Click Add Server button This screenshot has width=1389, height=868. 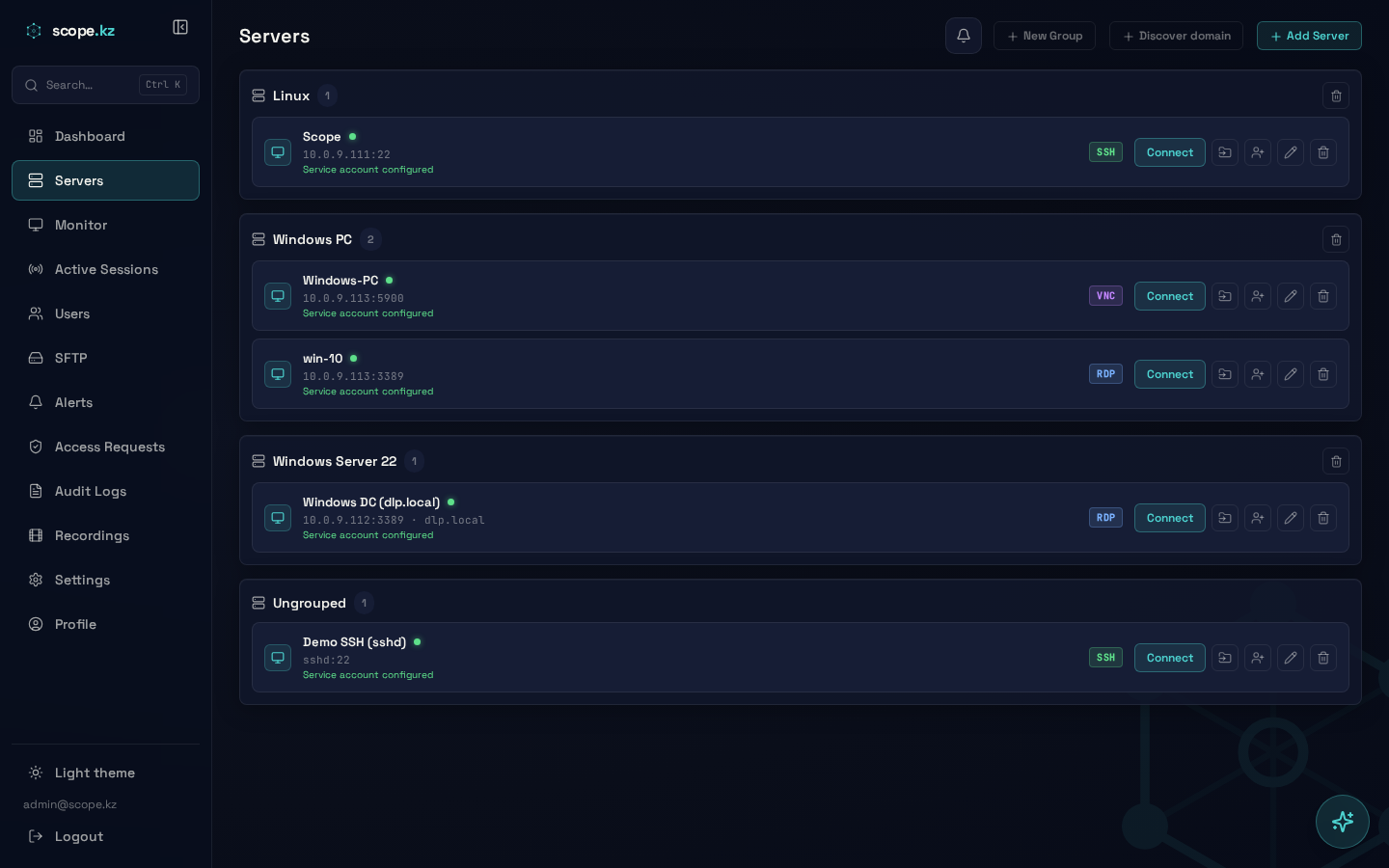1309,36
